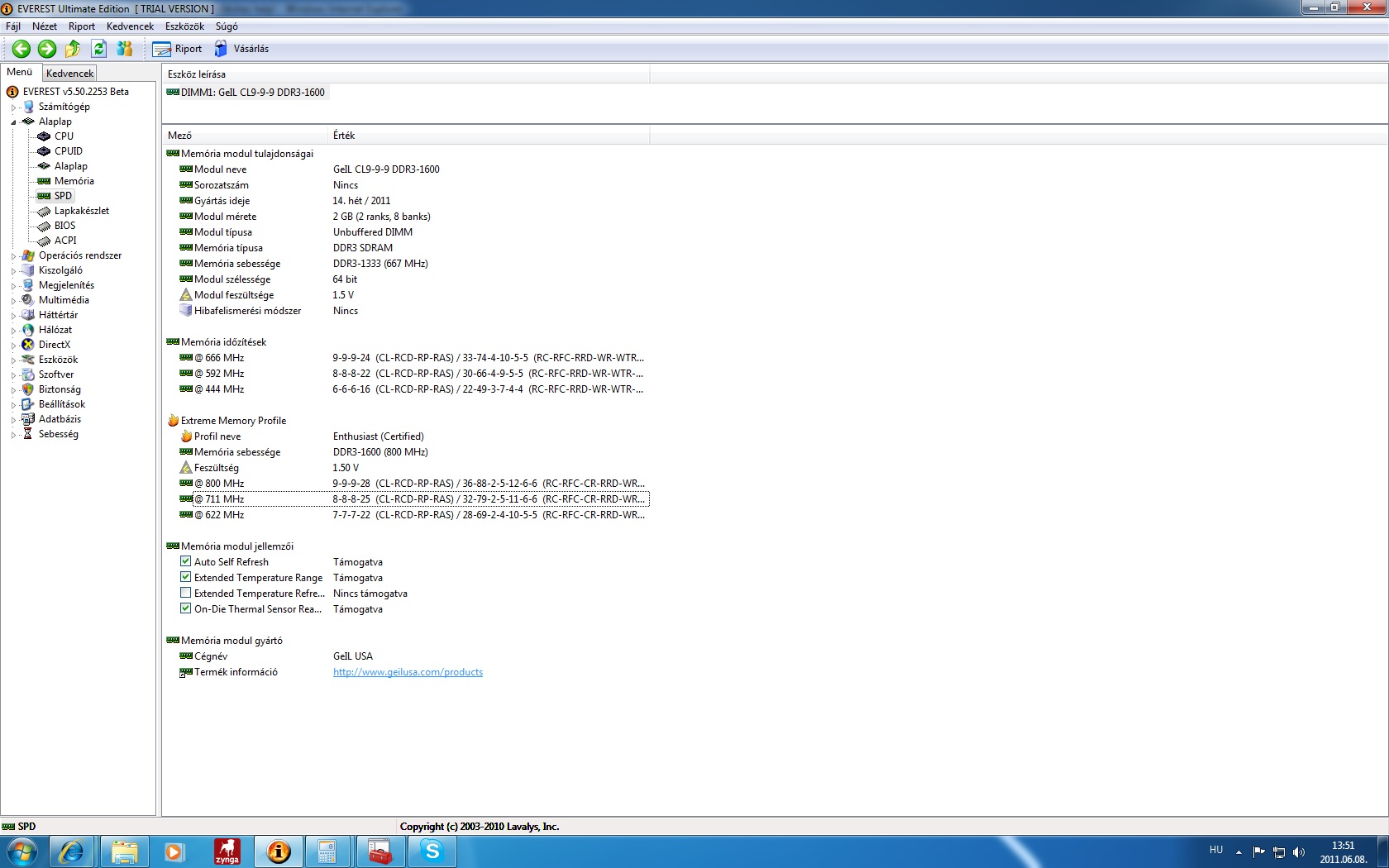Open the Eszközök menu
Image resolution: width=1389 pixels, height=868 pixels.
pyautogui.click(x=184, y=26)
